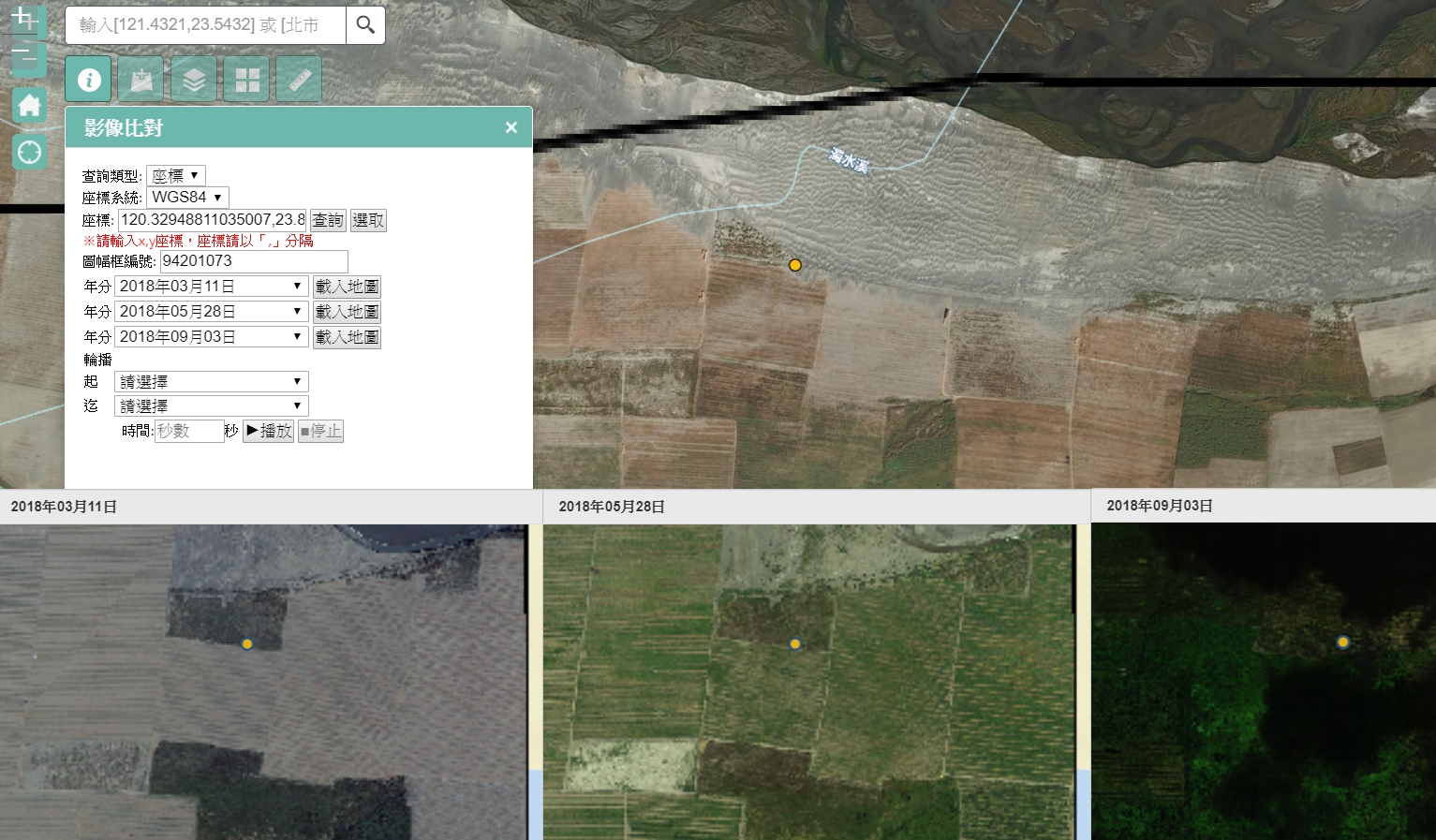1436x840 pixels.
Task: Select the ruler measurement tool
Action: coord(298,79)
